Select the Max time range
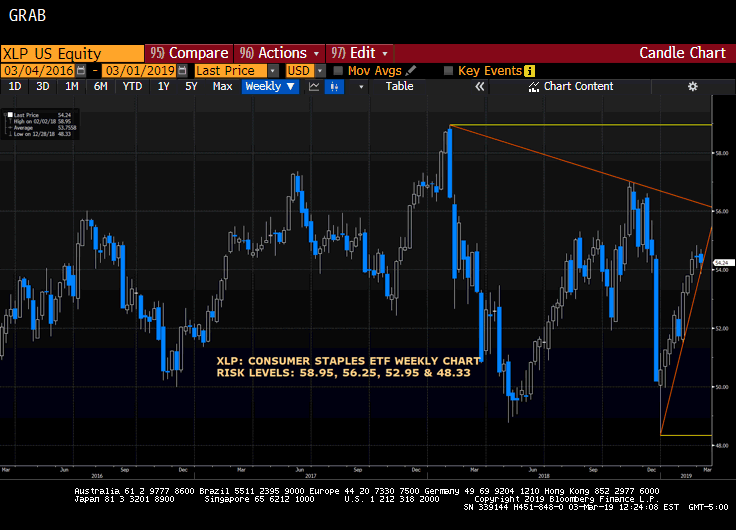This screenshot has height=530, width=736. point(222,86)
